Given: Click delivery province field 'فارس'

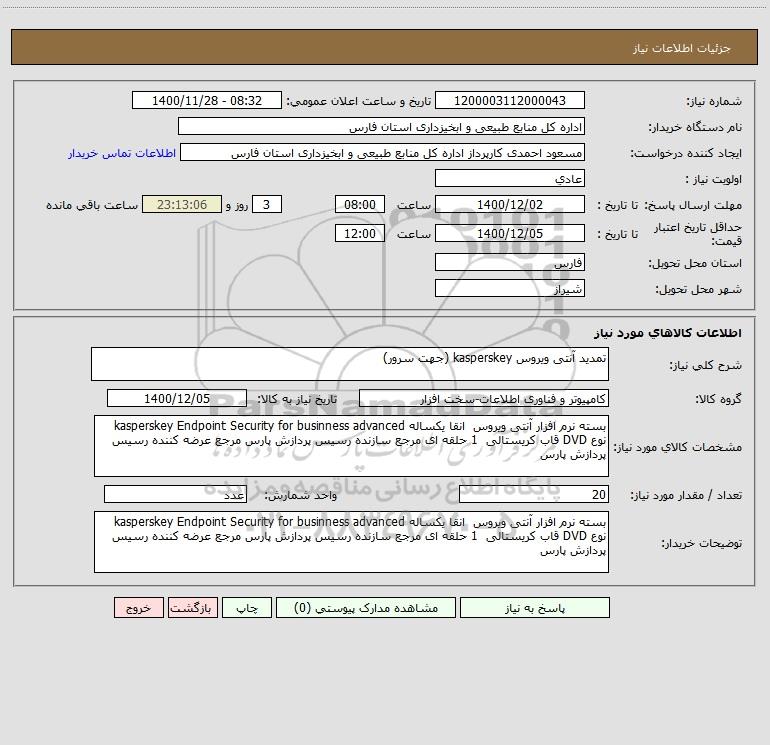Looking at the screenshot, I should 510,263.
